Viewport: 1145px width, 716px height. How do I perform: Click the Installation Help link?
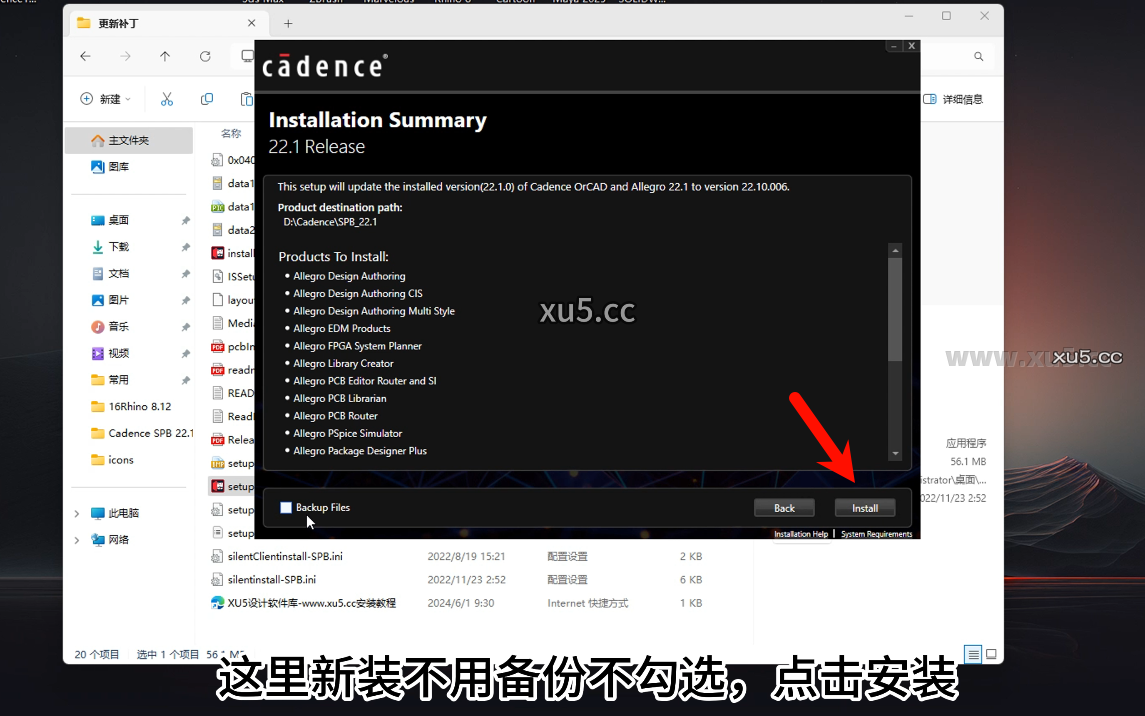point(800,533)
